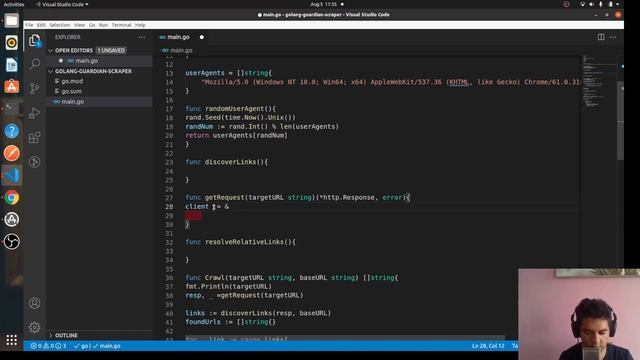Click the editor minimap
640x360 pixels.
click(598, 82)
